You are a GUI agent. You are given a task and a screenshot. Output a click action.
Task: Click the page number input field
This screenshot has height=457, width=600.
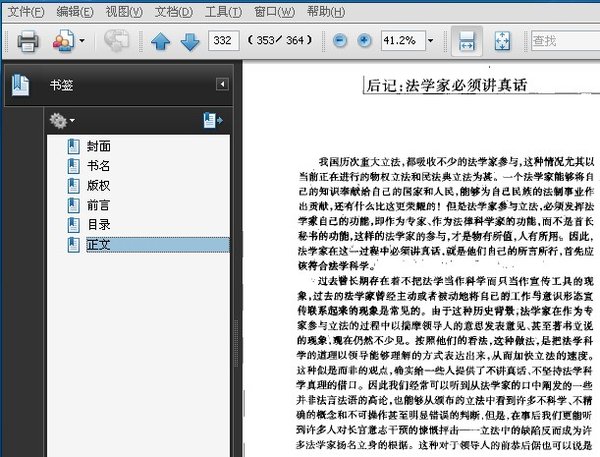tap(222, 41)
